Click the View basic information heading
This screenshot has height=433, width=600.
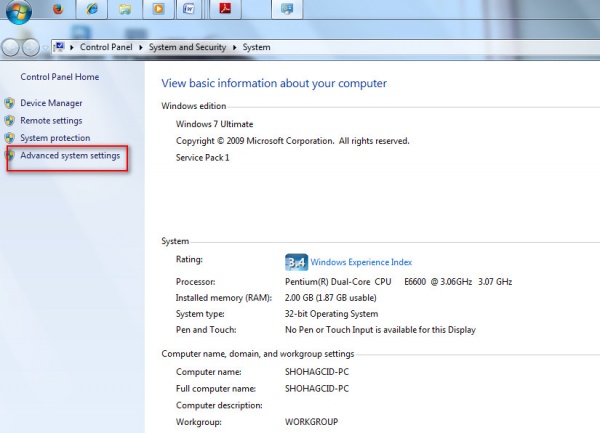(274, 83)
